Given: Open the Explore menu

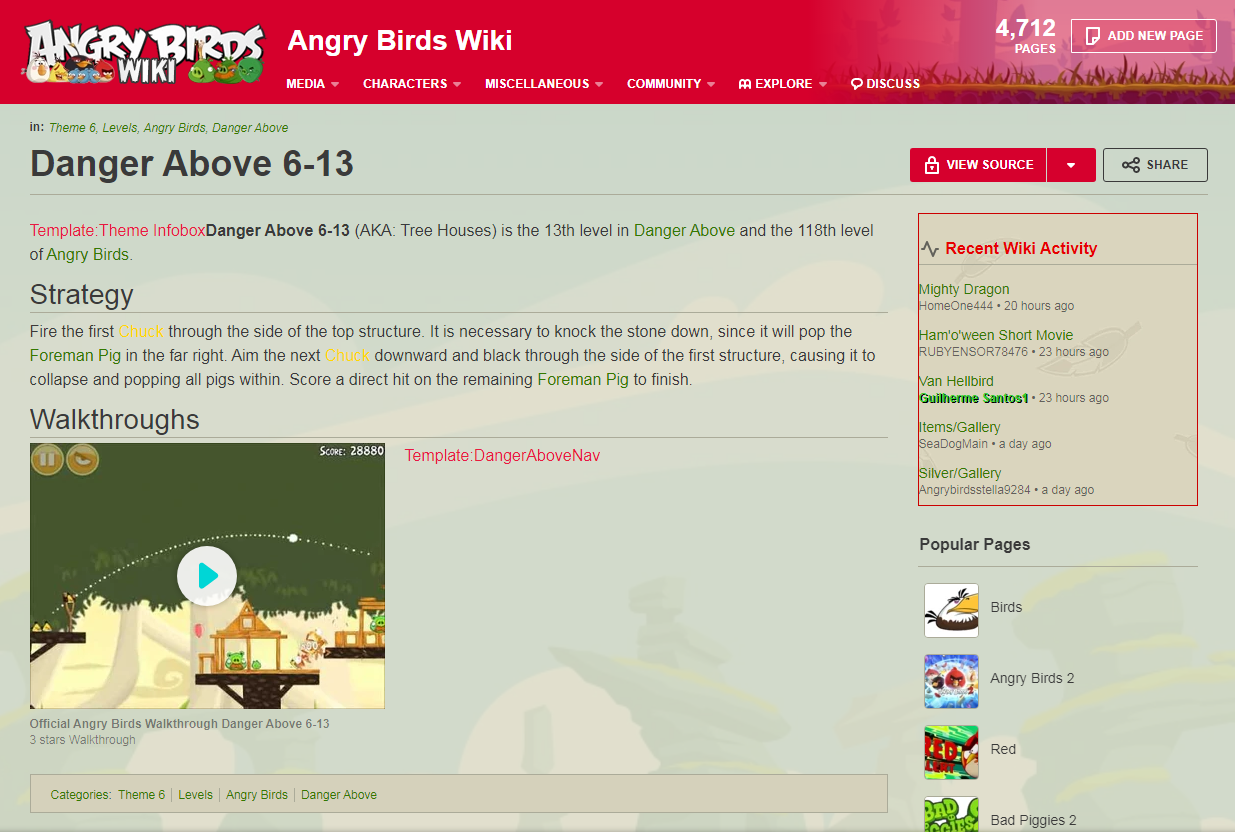Looking at the screenshot, I should coord(782,84).
